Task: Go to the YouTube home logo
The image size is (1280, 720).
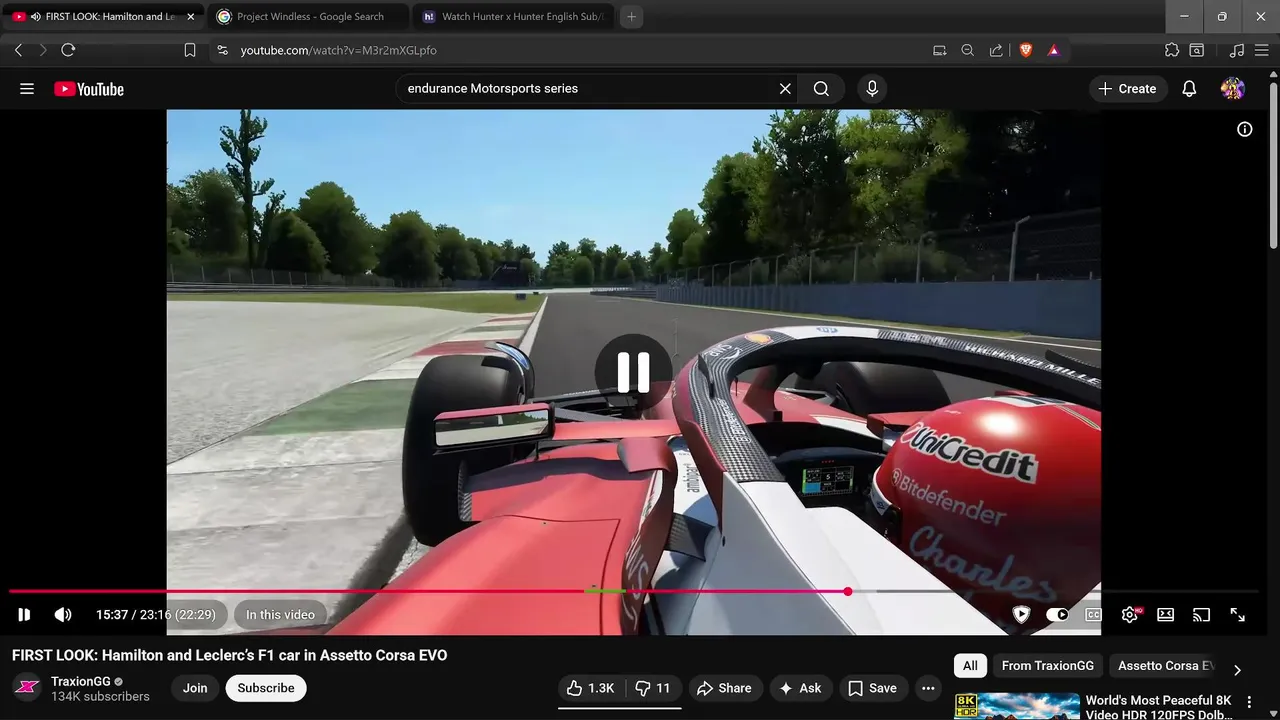Action: (x=89, y=89)
